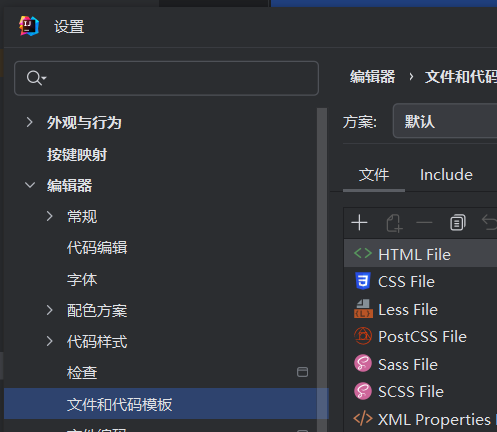Click project-level icon beside 检查

(x=302, y=372)
